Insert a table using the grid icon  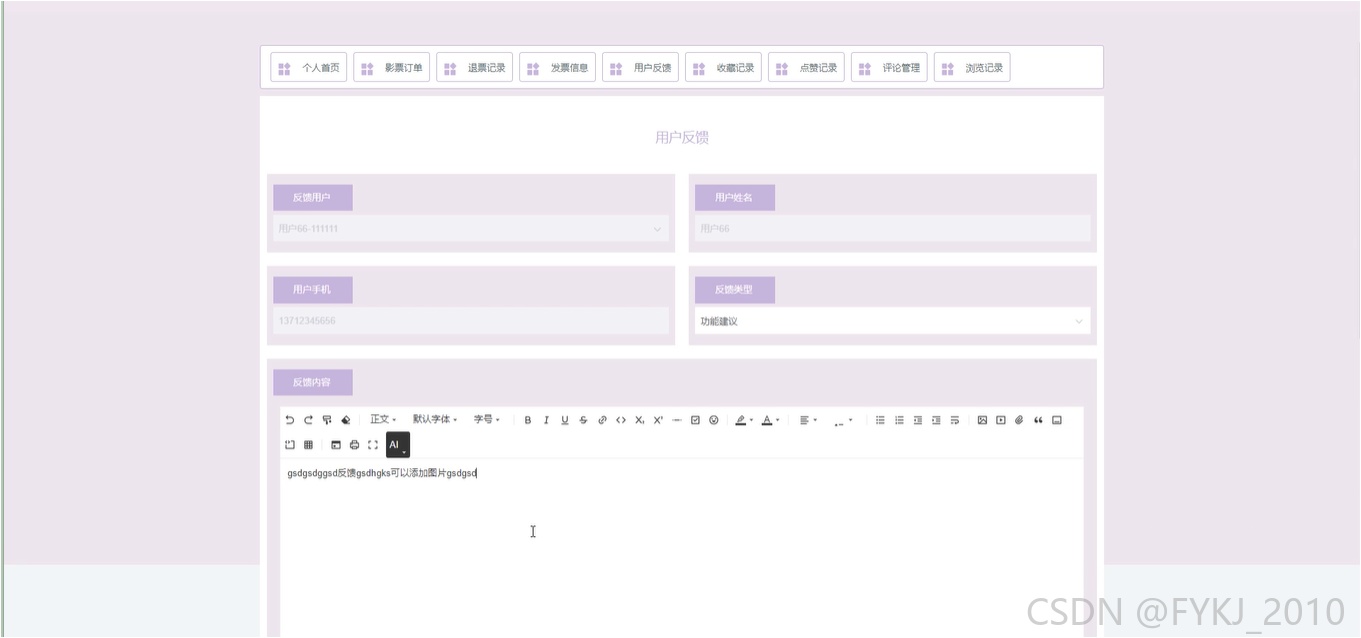(308, 445)
